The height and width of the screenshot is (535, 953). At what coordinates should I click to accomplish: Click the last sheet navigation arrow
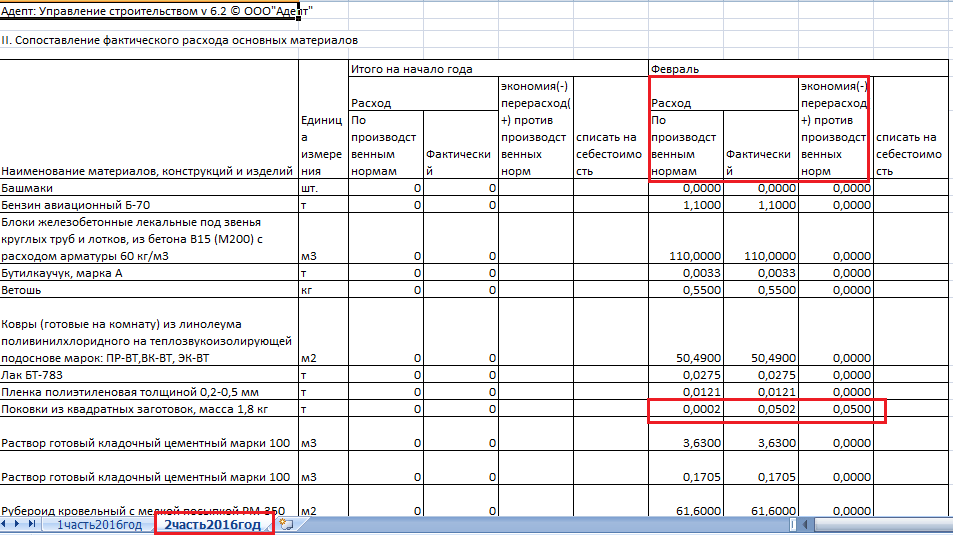click(32, 523)
